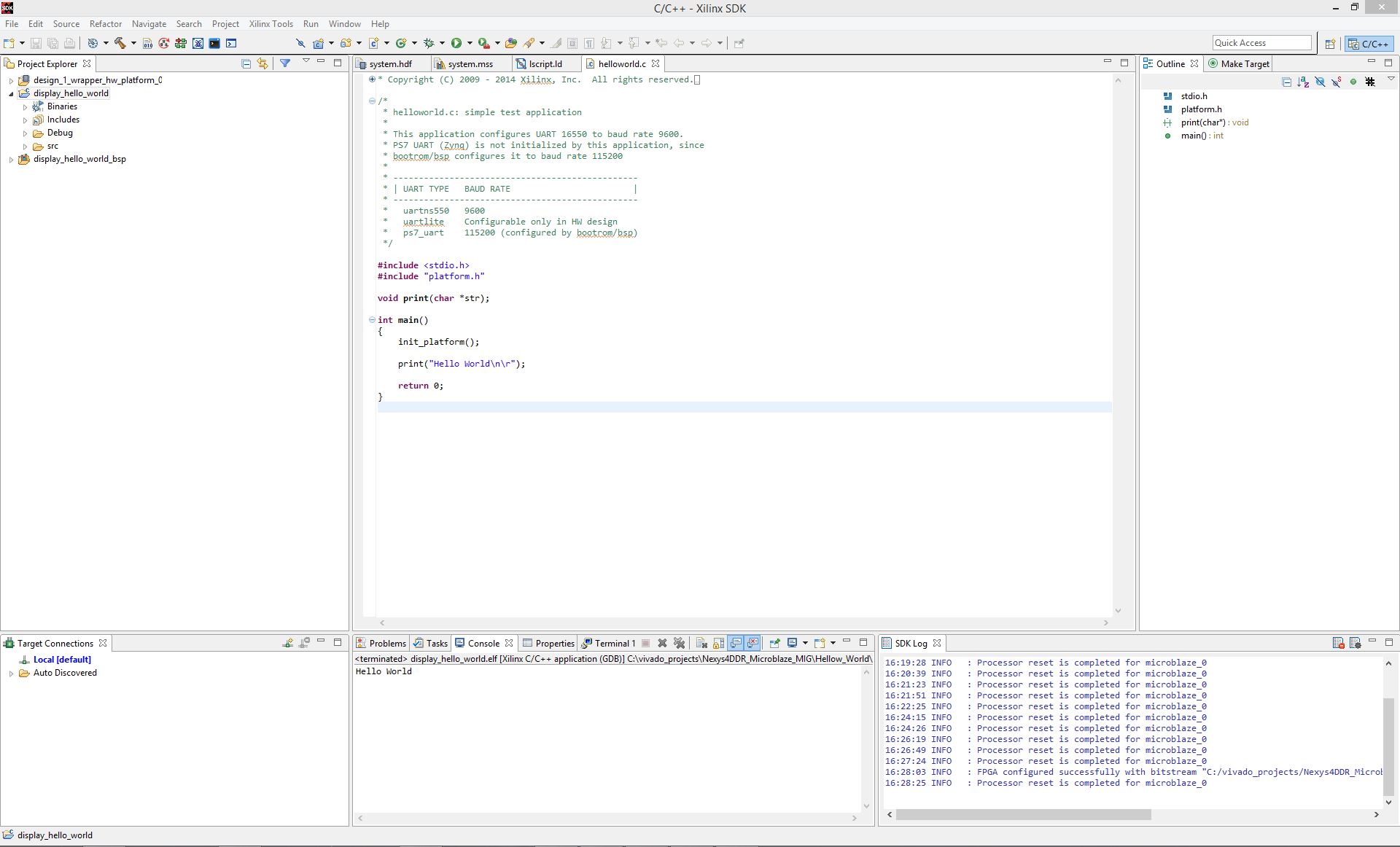Viewport: 1400px width, 847px height.
Task: Select the C/C++ perspective button
Action: 1369,44
